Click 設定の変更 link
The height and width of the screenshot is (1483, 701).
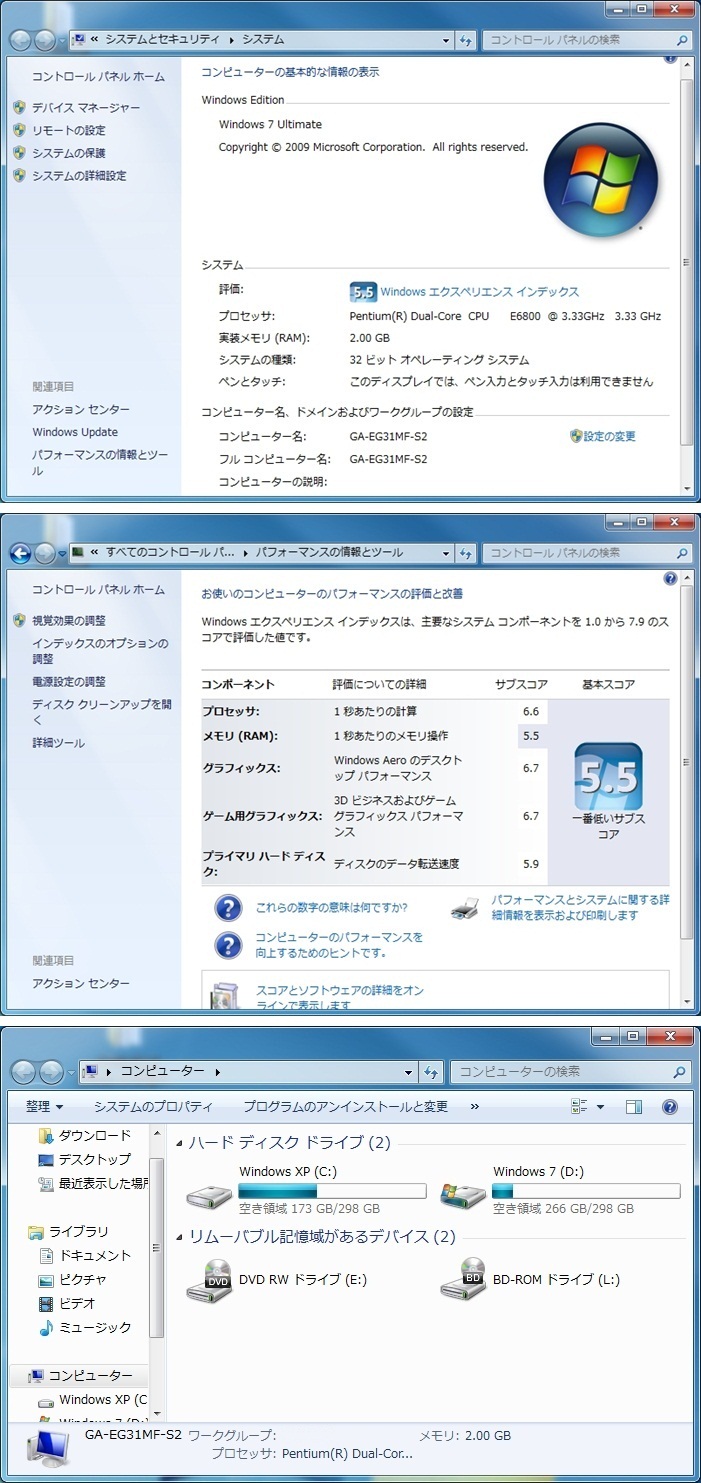609,436
